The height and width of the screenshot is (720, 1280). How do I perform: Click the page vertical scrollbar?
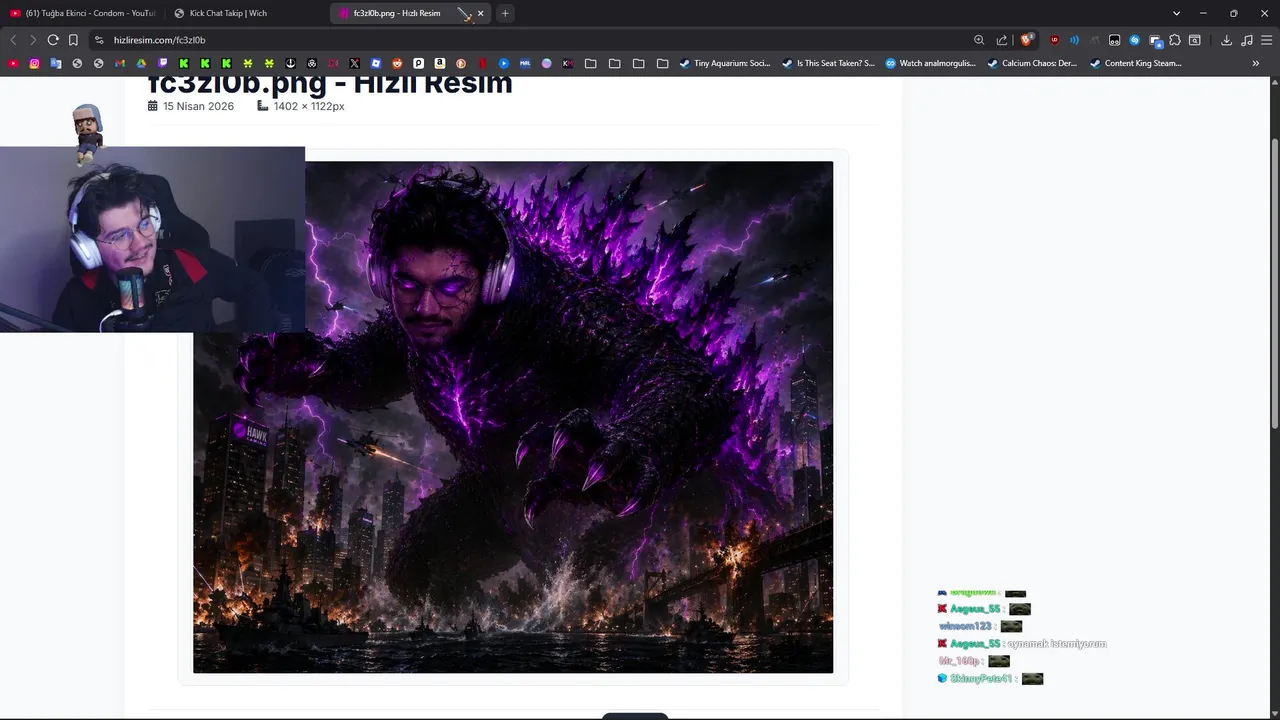(x=1274, y=285)
